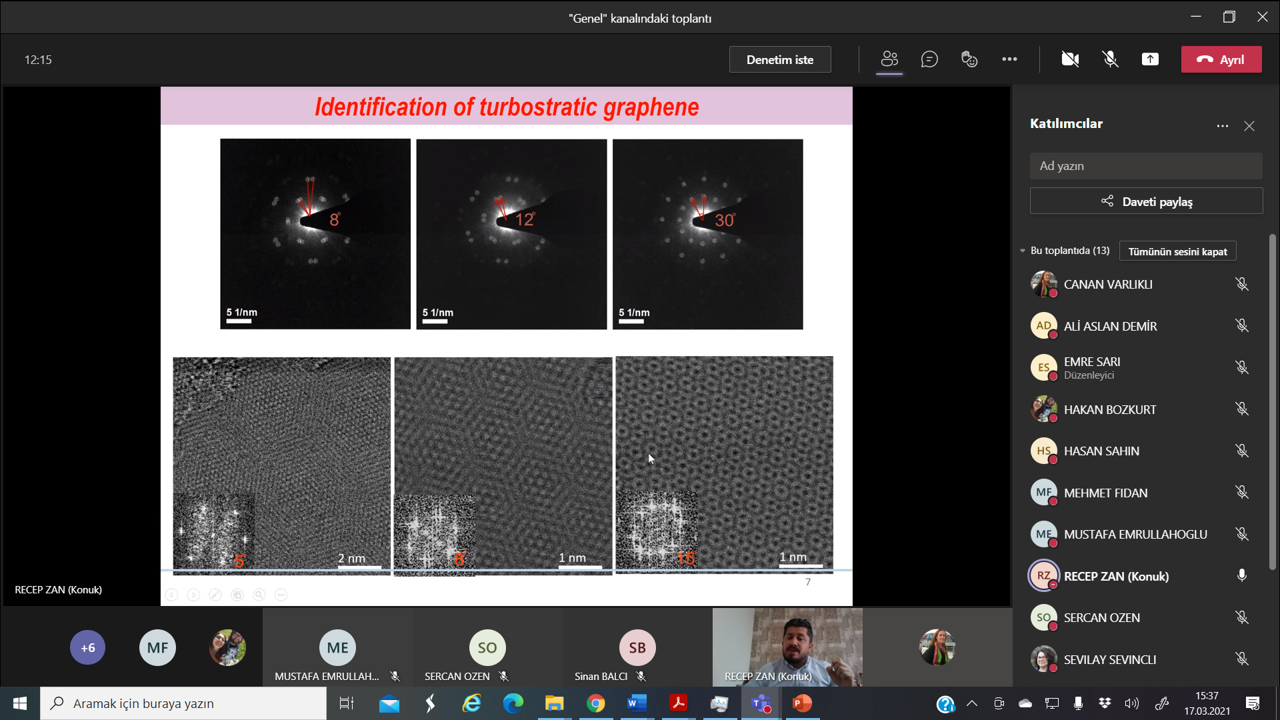Open the meeting chat icon
1280x720 pixels.
click(929, 60)
